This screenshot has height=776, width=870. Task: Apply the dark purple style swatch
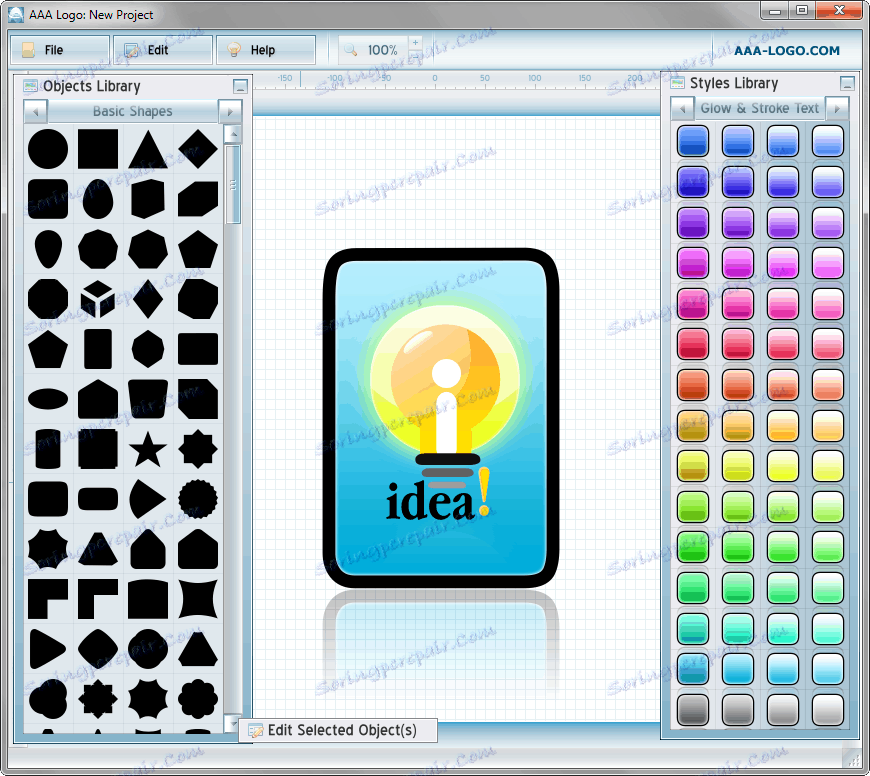[692, 222]
